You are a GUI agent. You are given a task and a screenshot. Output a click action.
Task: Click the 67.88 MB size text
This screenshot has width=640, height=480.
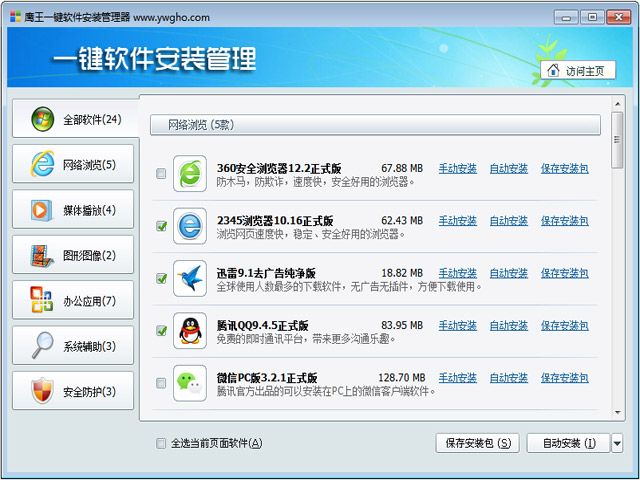[402, 168]
